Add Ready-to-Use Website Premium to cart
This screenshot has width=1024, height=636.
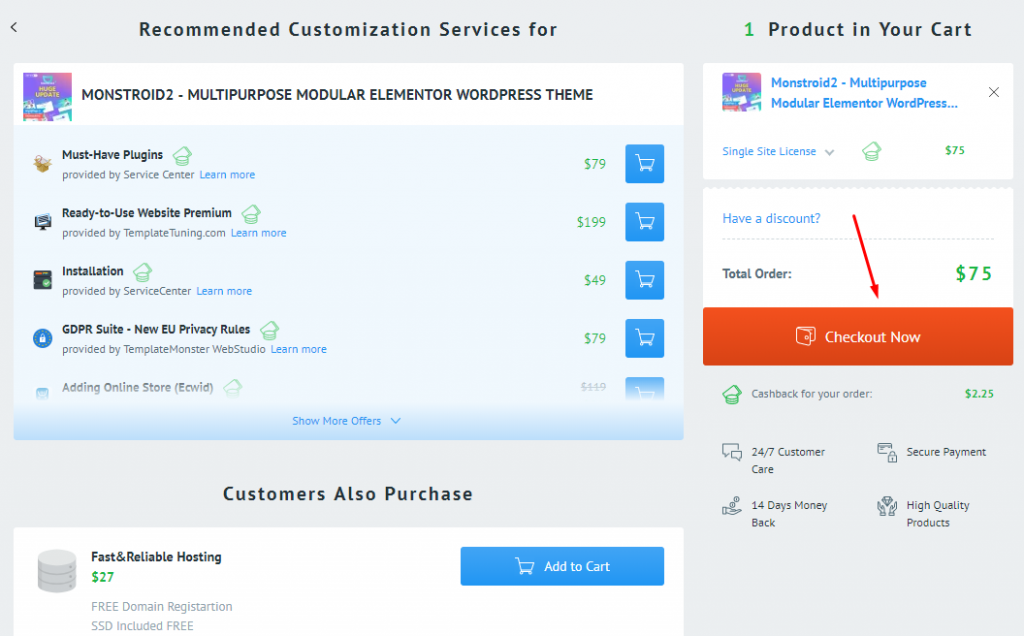[645, 222]
